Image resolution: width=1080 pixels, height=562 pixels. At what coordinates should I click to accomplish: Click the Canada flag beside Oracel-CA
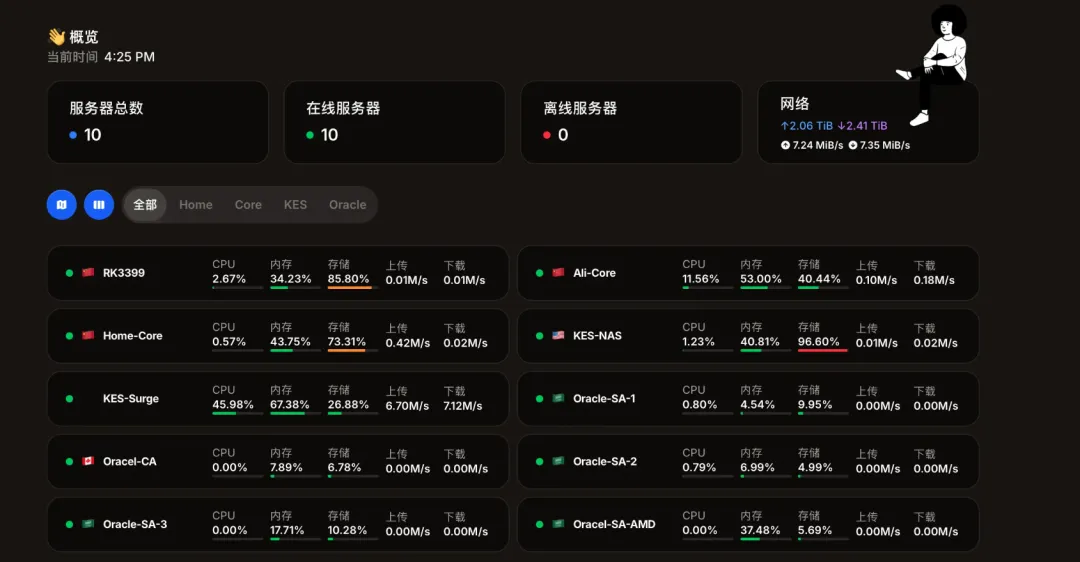pos(88,462)
